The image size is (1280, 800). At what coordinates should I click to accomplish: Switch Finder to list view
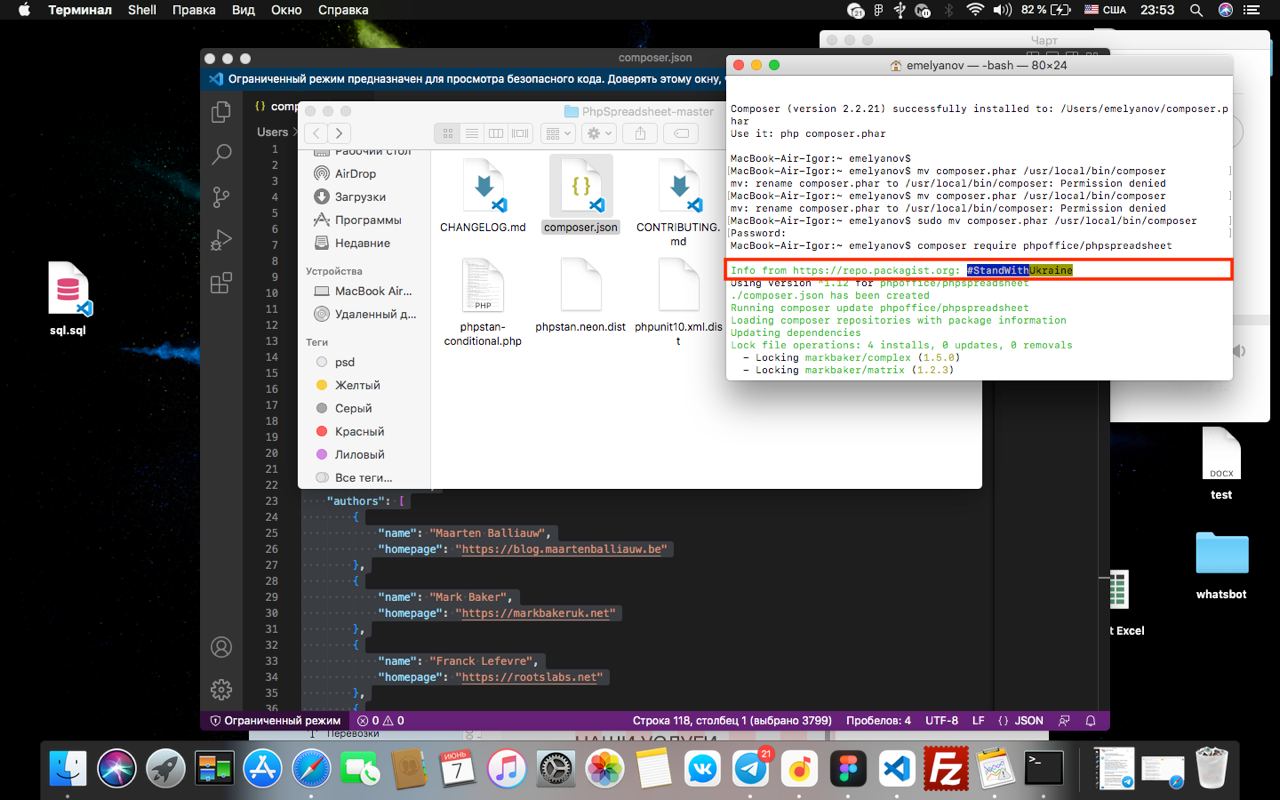[x=471, y=133]
